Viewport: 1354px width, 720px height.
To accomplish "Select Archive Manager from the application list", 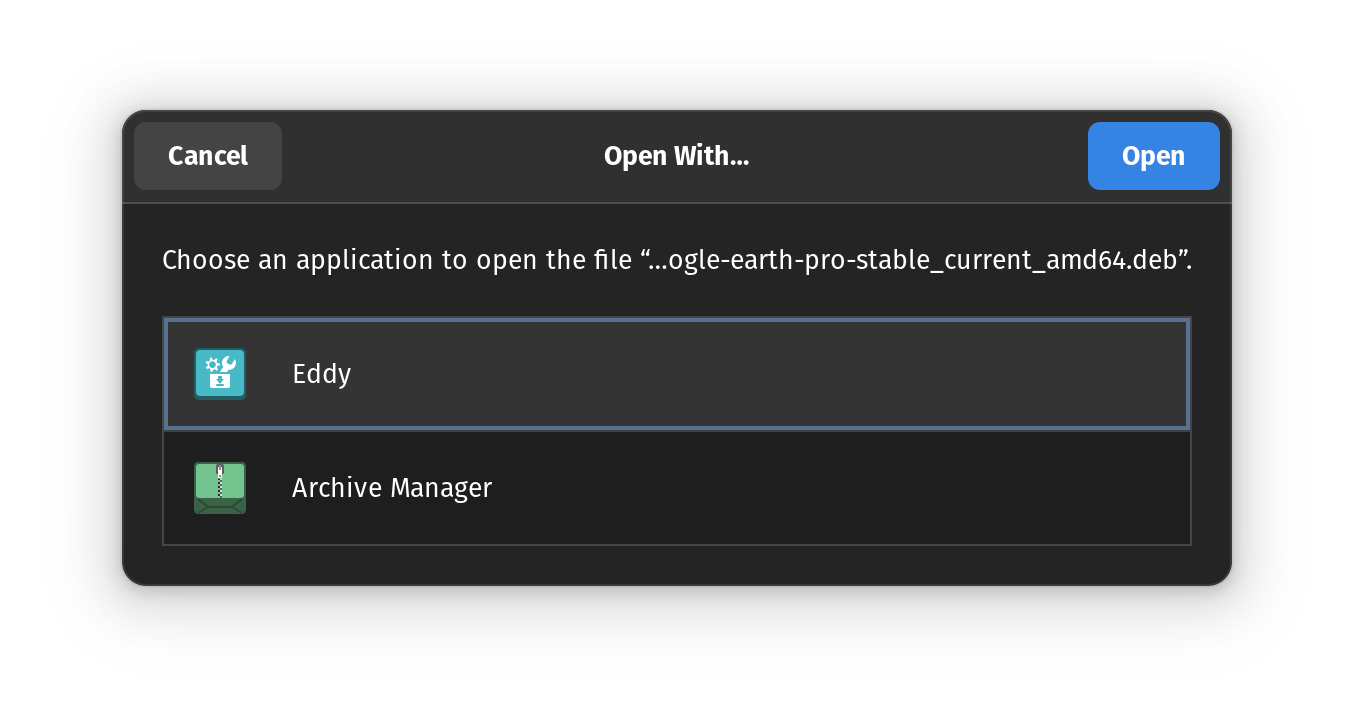I will point(676,488).
